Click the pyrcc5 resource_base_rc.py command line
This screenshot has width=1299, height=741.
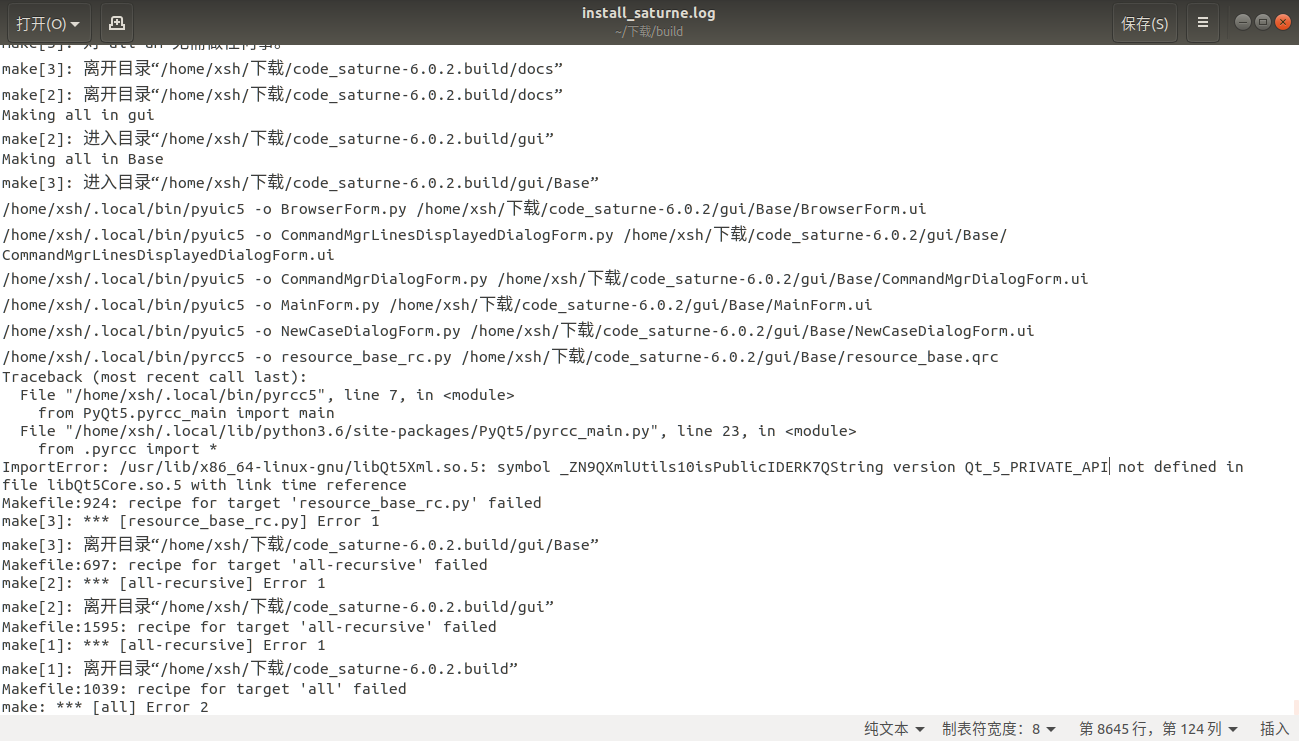click(500, 357)
